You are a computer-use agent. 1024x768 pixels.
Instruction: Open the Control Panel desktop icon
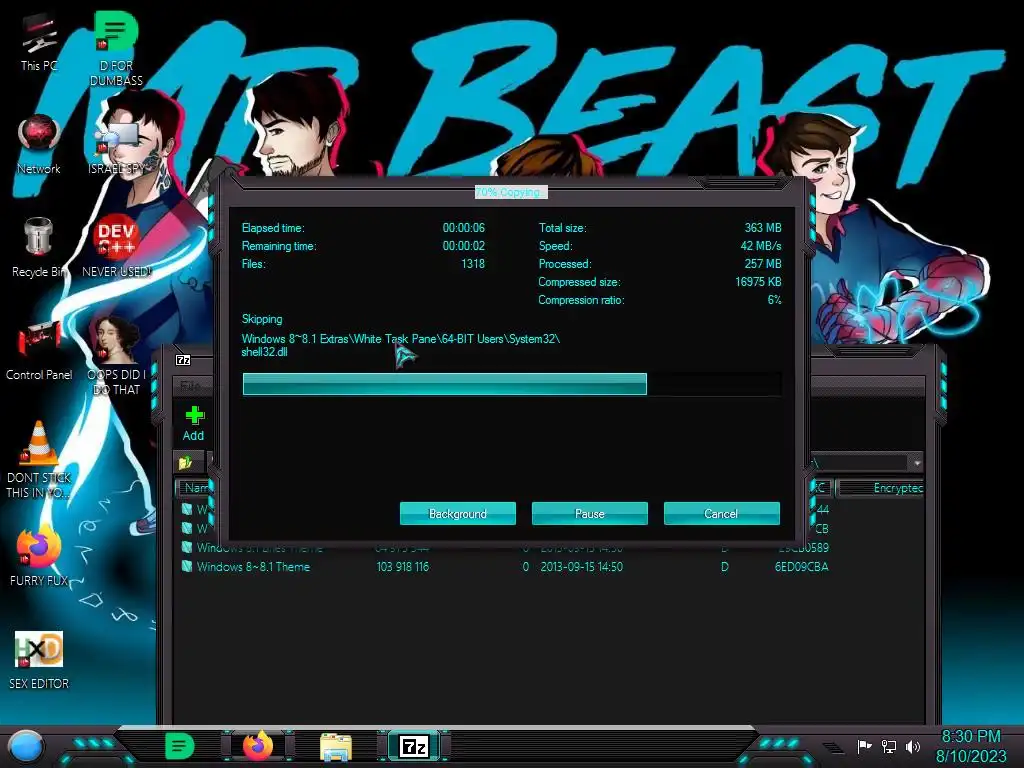(39, 350)
